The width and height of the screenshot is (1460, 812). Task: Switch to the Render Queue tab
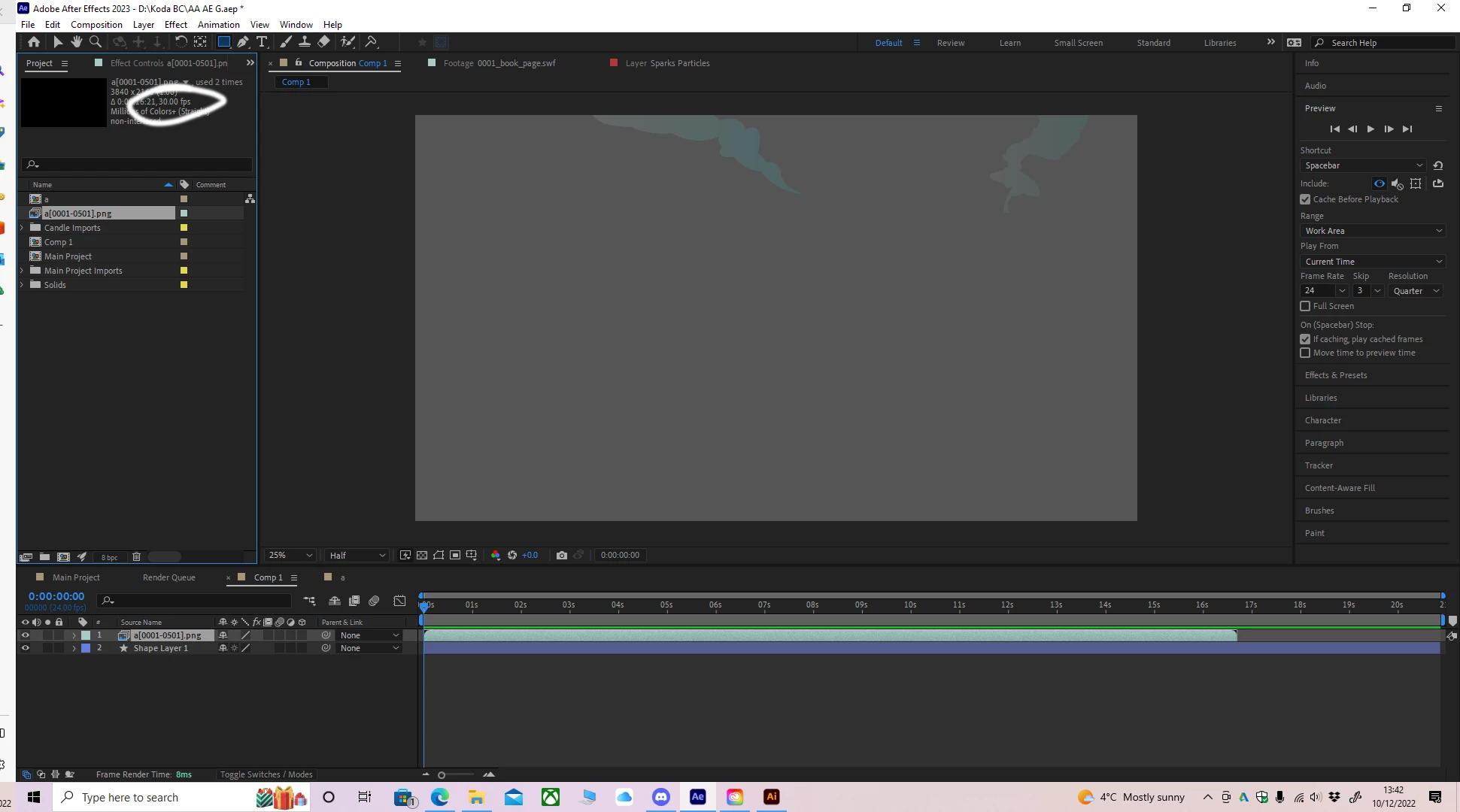click(168, 577)
